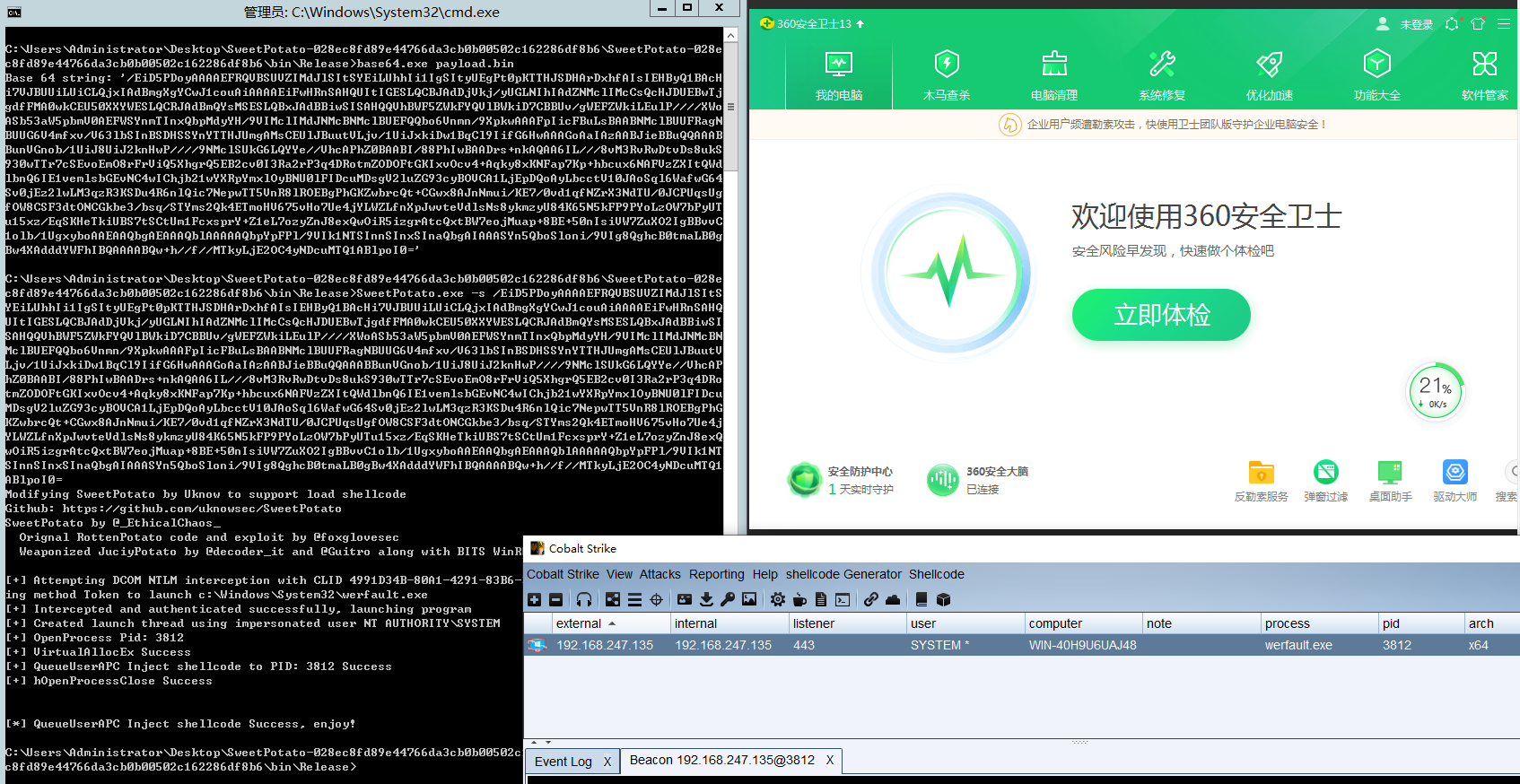Open the Help menu in Cobalt Strike
This screenshot has width=1520, height=784.
765,574
